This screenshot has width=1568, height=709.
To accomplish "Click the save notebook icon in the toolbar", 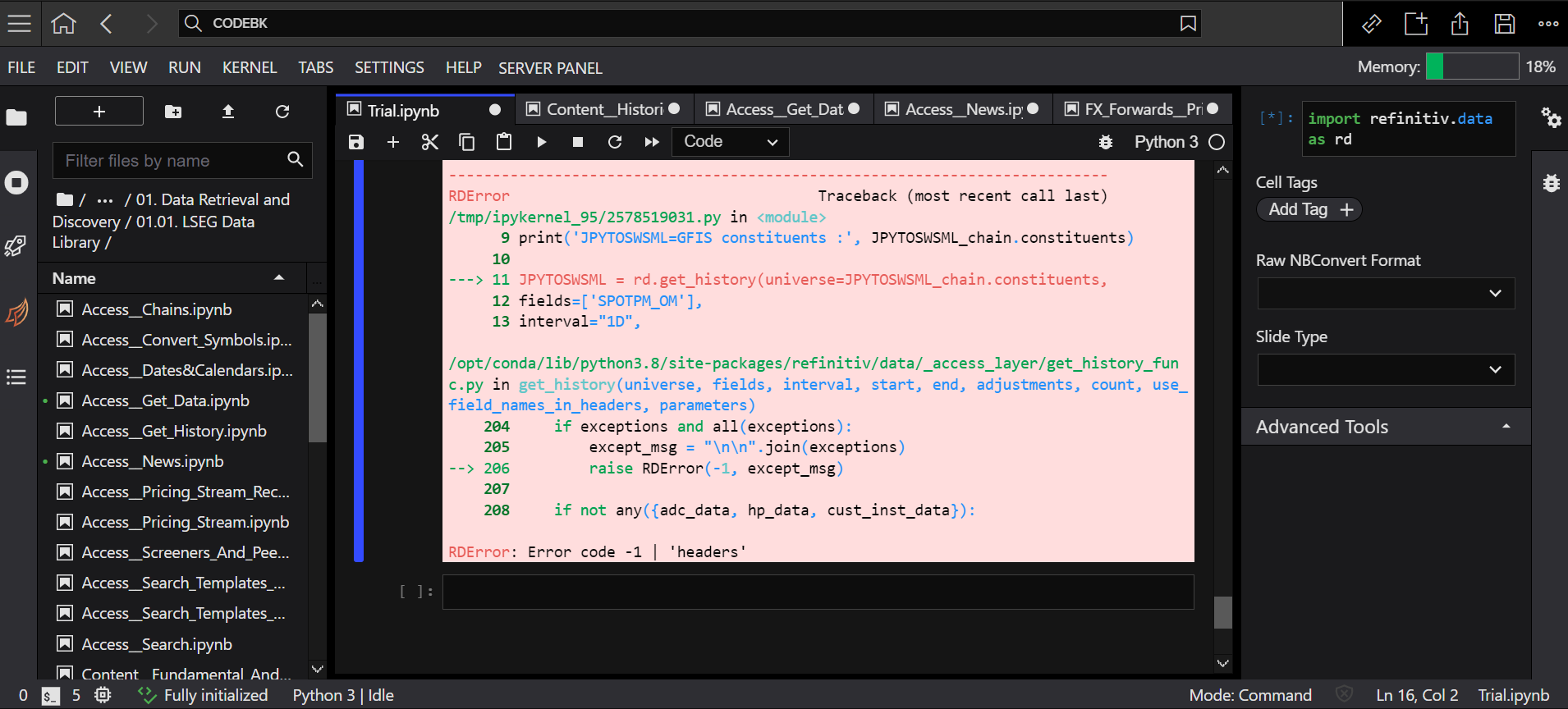I will pos(355,142).
